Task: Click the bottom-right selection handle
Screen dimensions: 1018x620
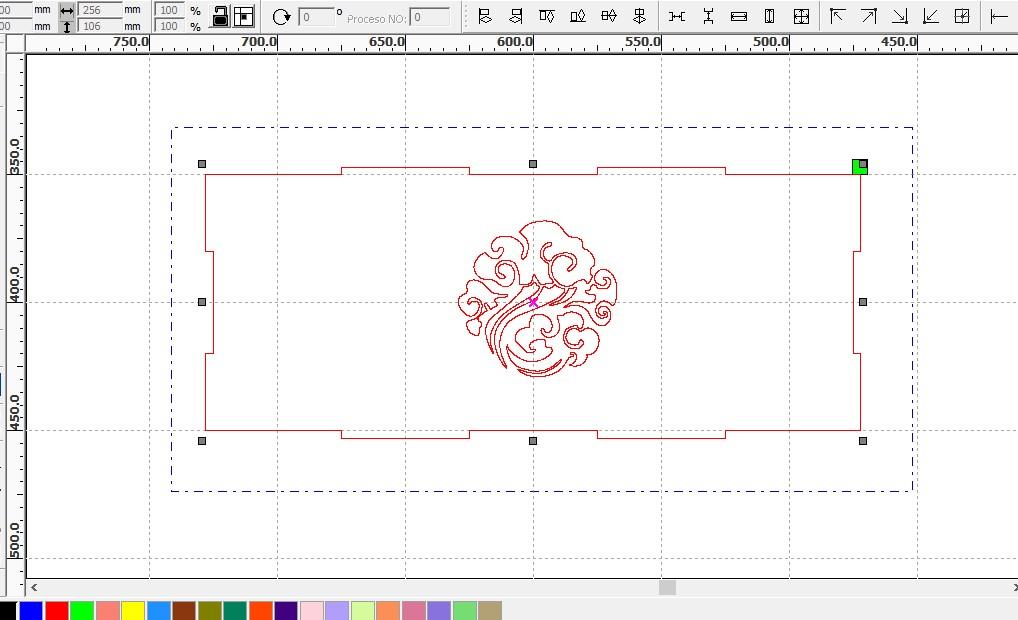Action: tap(863, 441)
